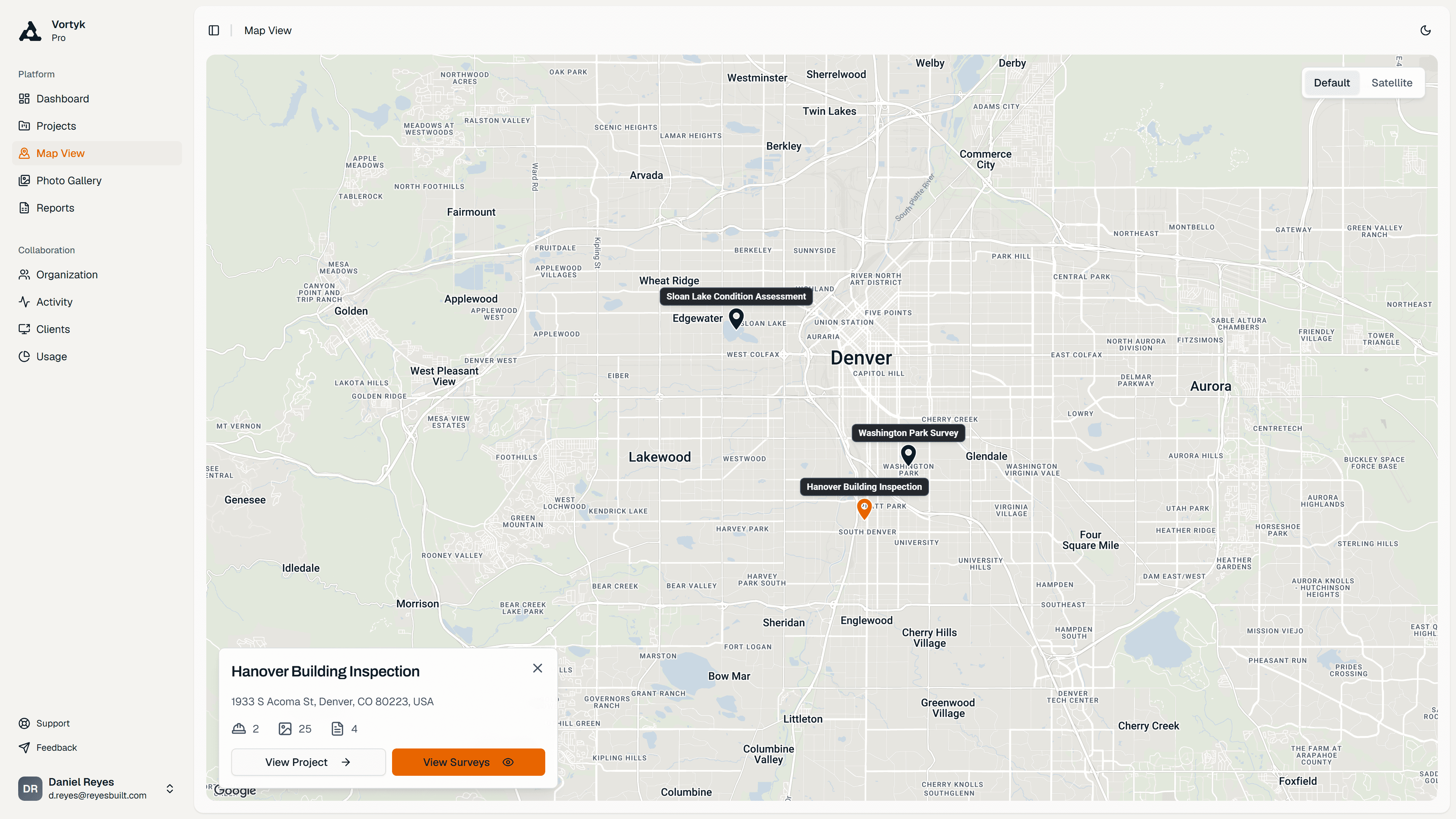This screenshot has width=1456, height=819.
Task: Click the Reports icon
Action: pos(24,208)
